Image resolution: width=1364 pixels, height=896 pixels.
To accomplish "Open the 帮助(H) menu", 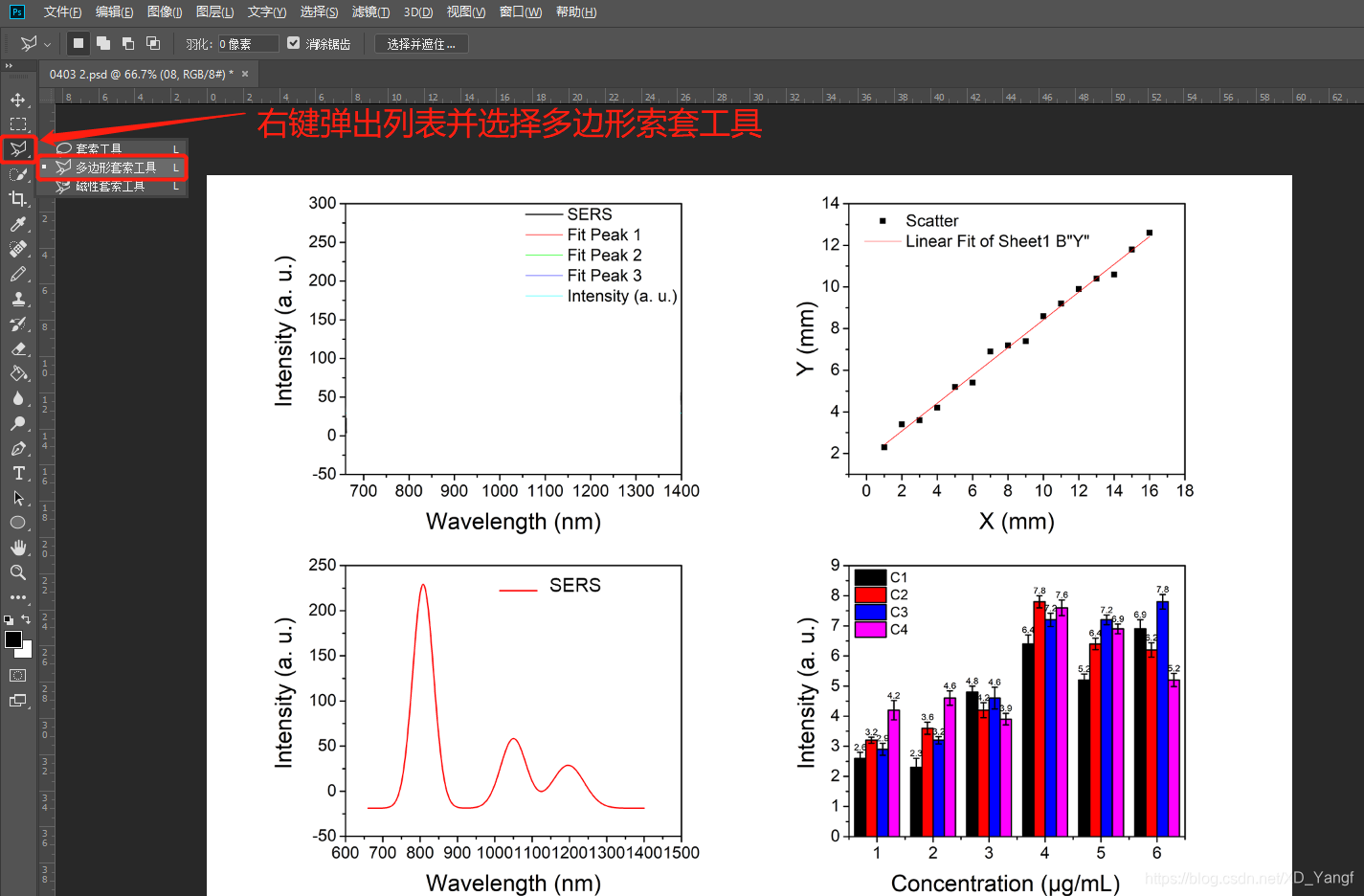I will [x=575, y=11].
